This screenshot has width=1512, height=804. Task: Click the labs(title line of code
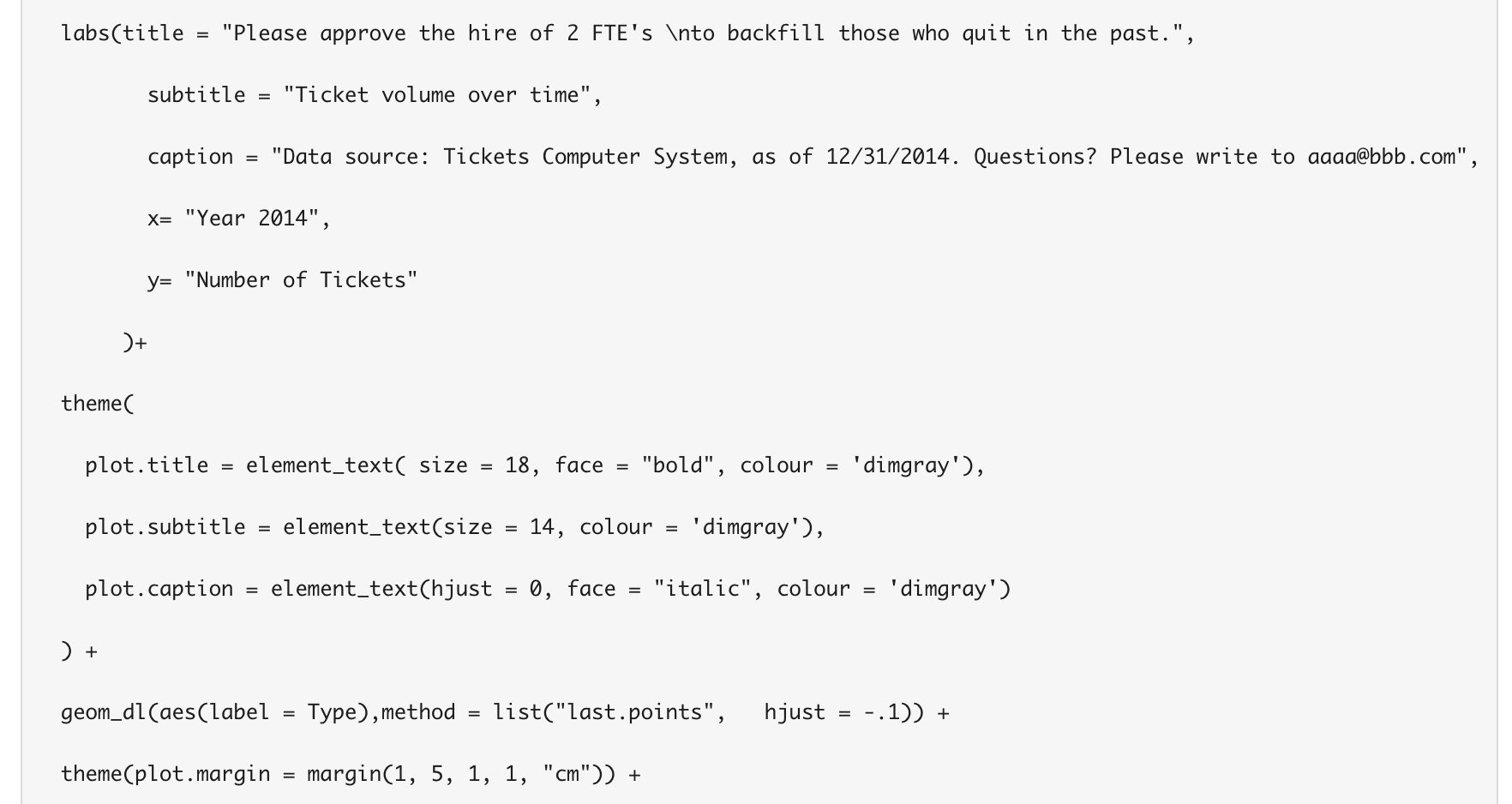627,34
